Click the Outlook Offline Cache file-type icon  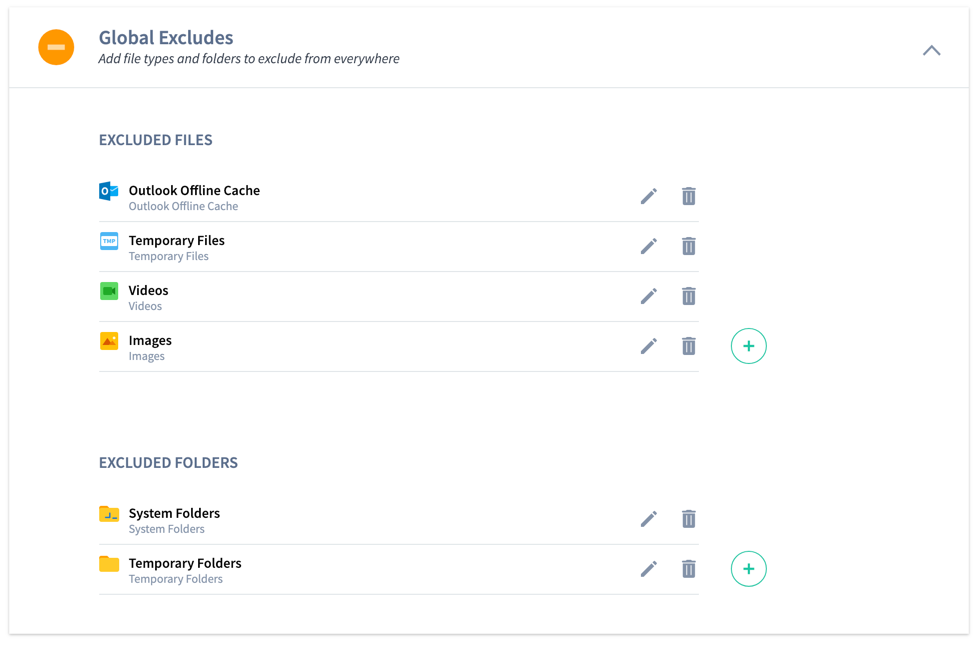tap(108, 191)
